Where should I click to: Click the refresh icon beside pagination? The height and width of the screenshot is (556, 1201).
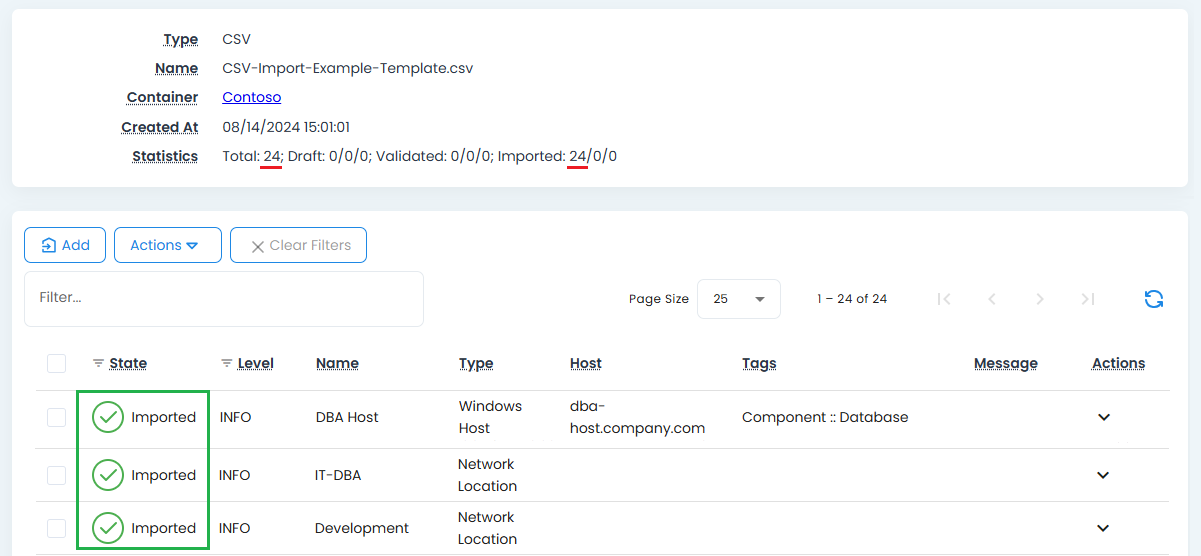(1153, 299)
